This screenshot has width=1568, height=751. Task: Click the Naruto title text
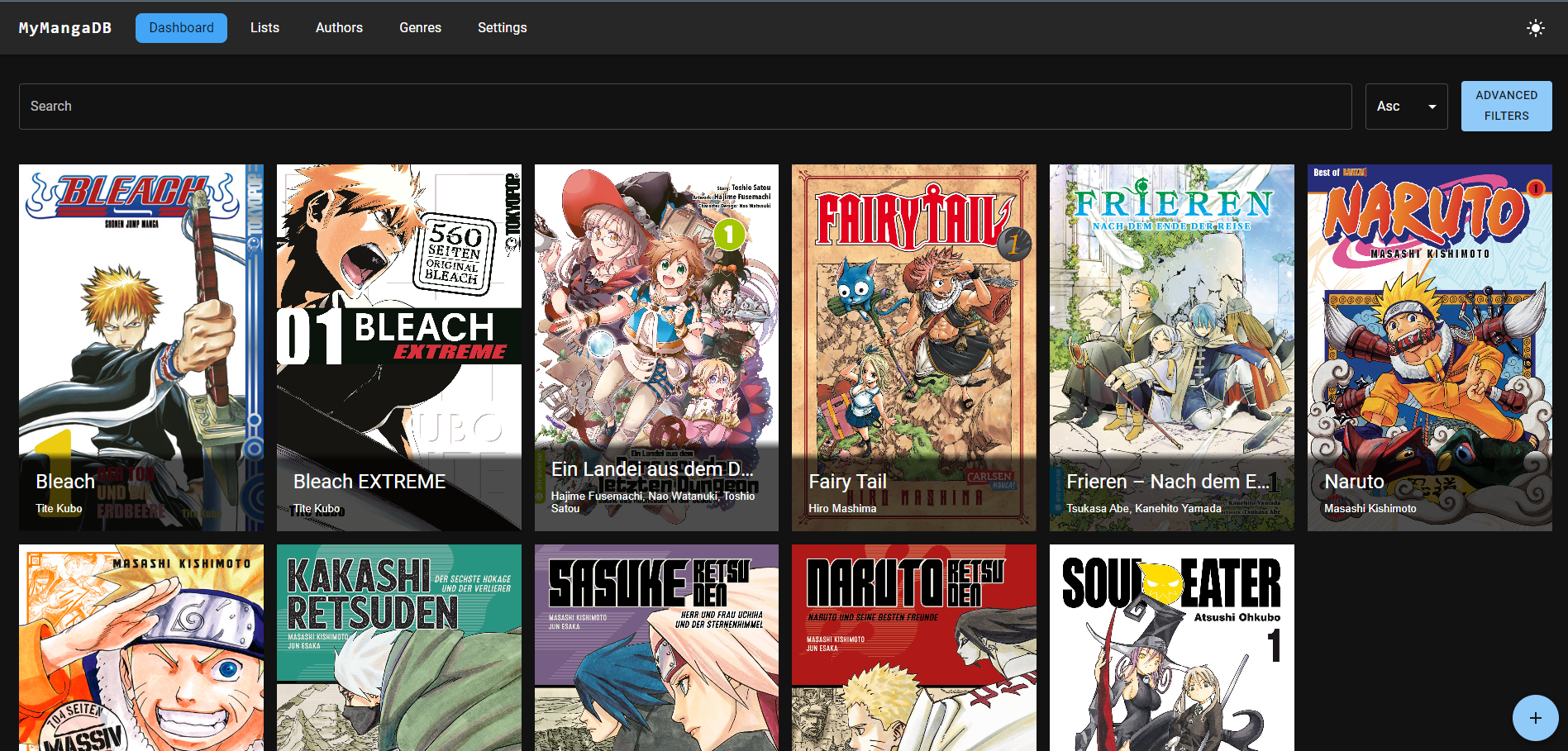1354,482
